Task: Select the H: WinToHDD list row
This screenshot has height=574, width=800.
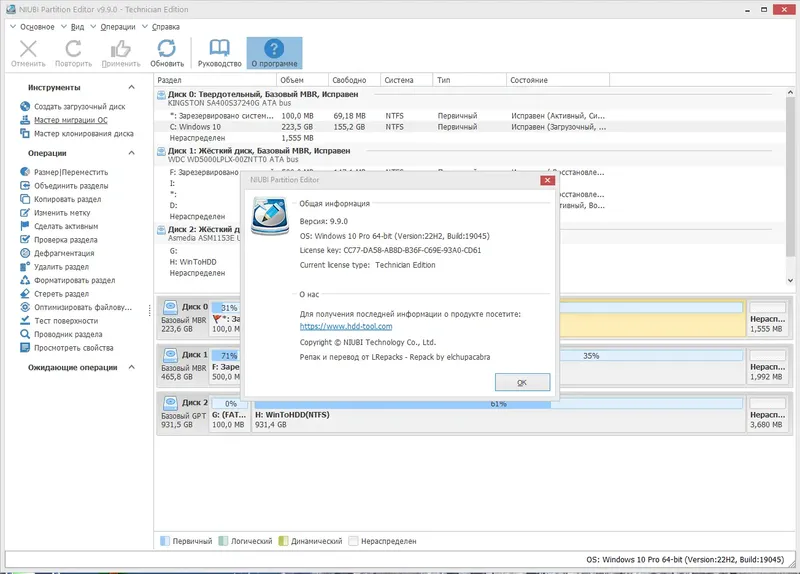Action: point(197,262)
